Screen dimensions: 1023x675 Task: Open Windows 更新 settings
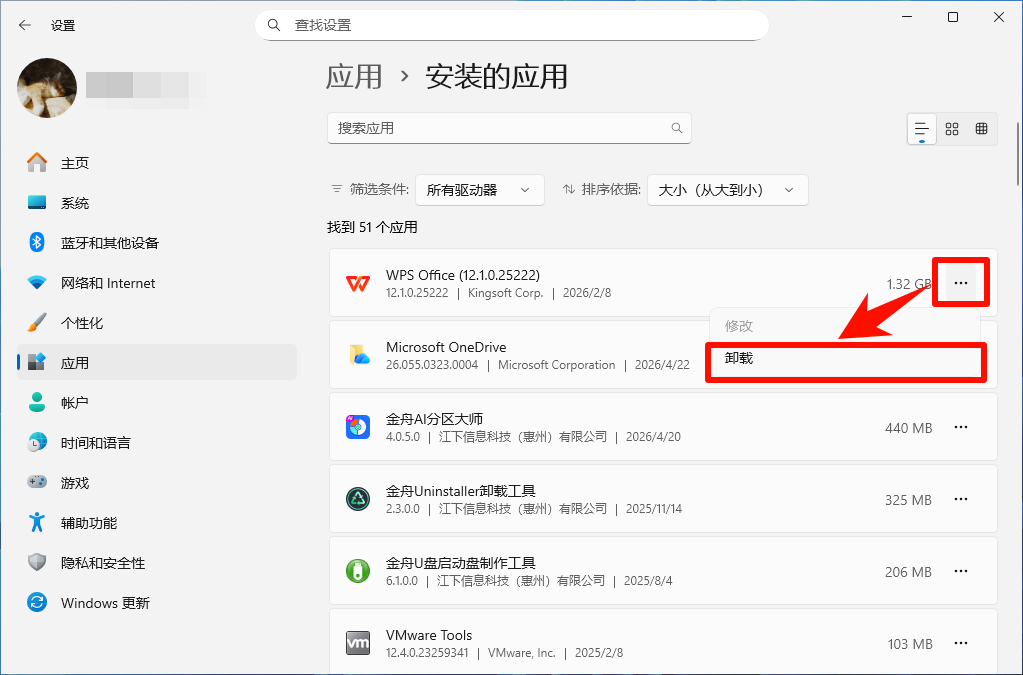(157, 603)
